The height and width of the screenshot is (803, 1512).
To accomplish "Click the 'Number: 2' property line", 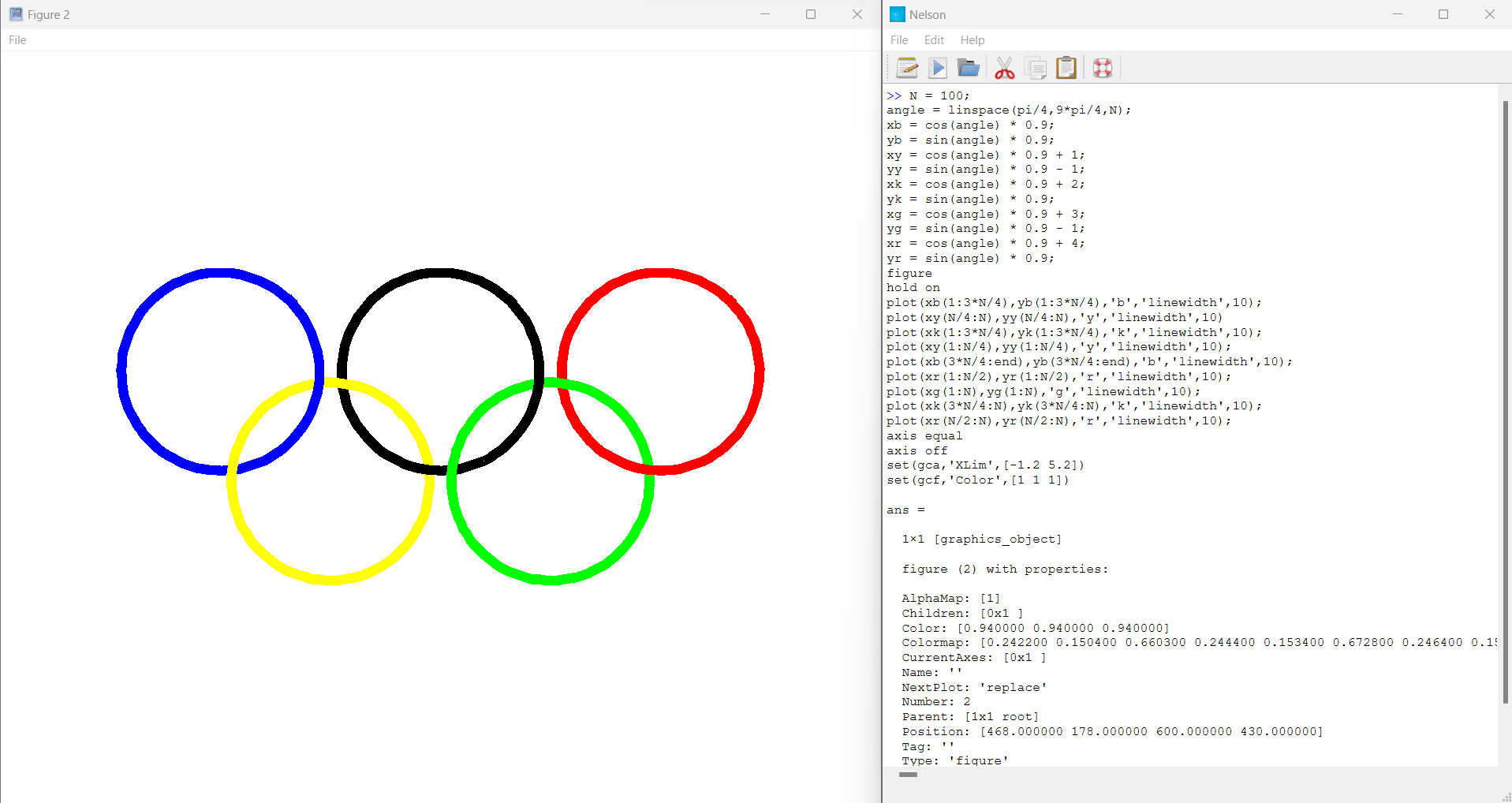I will [x=936, y=702].
